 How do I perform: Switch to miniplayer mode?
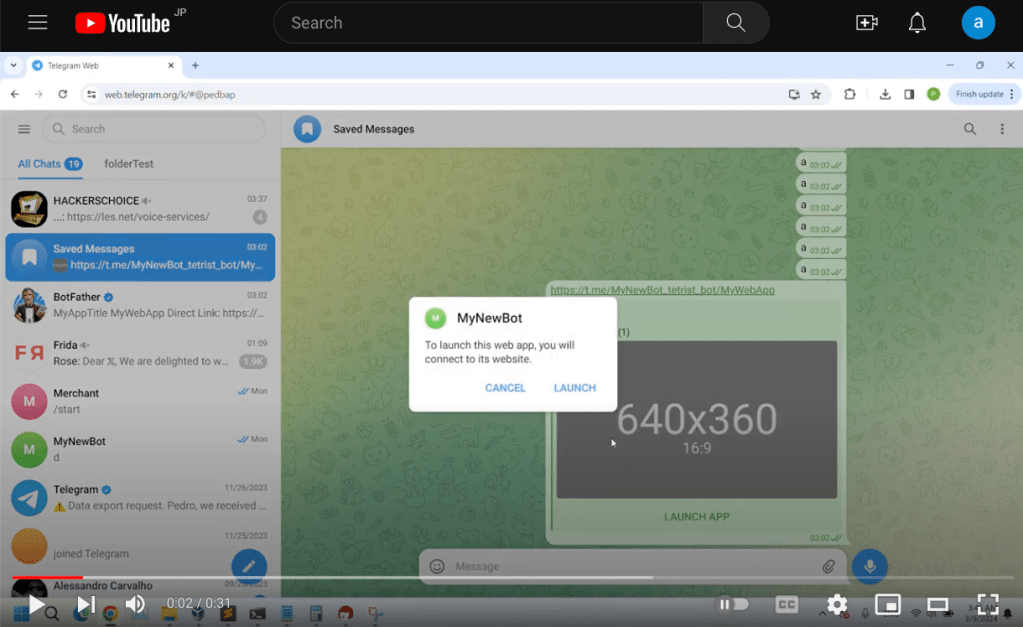pyautogui.click(x=887, y=604)
